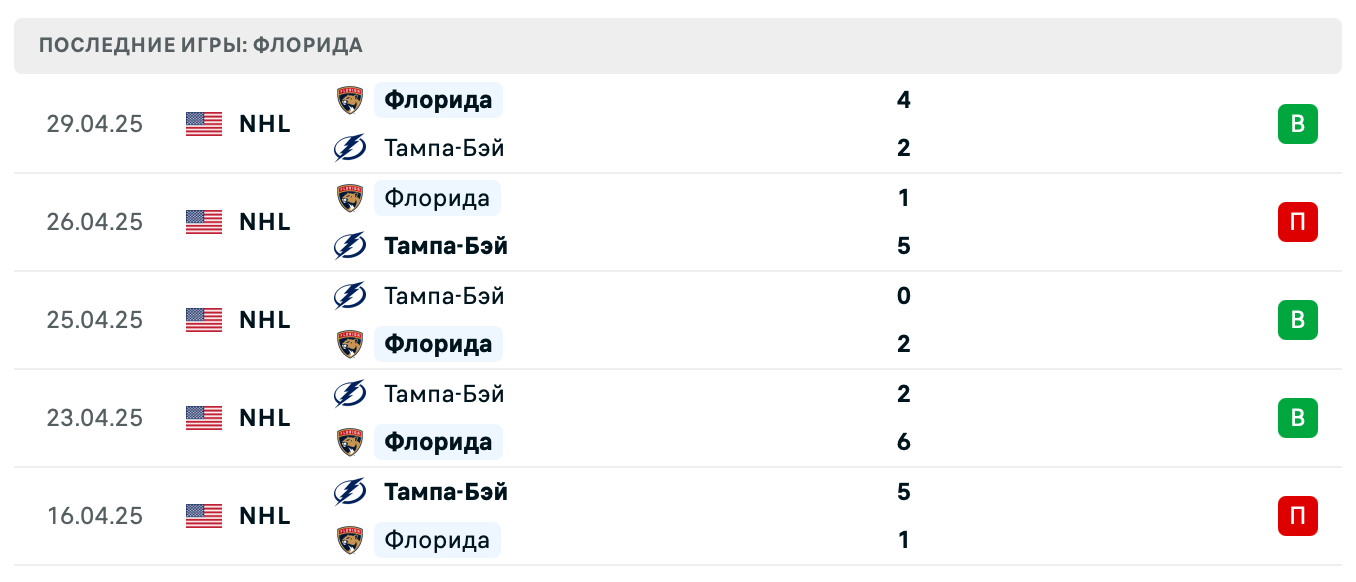
Task: Click the USA flag in the 16.04.25 row
Action: coord(203,516)
